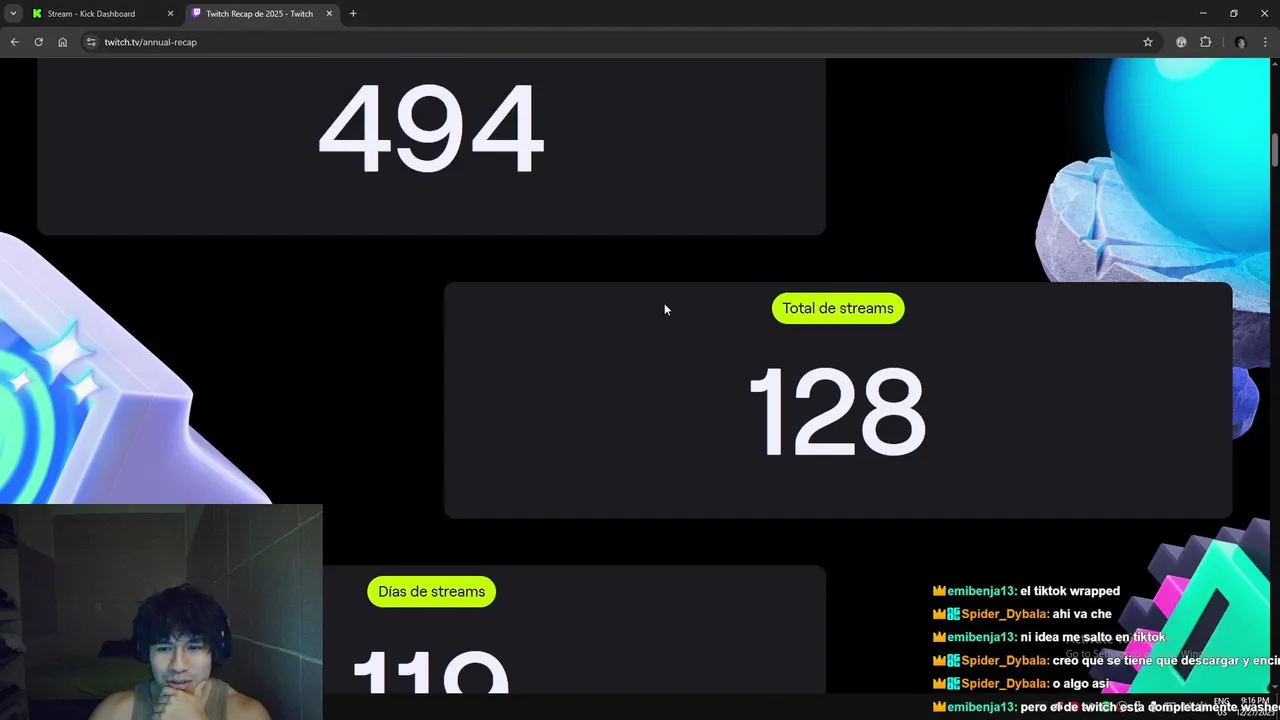This screenshot has width=1280, height=720.
Task: Open the Extensions puzzle menu
Action: point(1205,42)
